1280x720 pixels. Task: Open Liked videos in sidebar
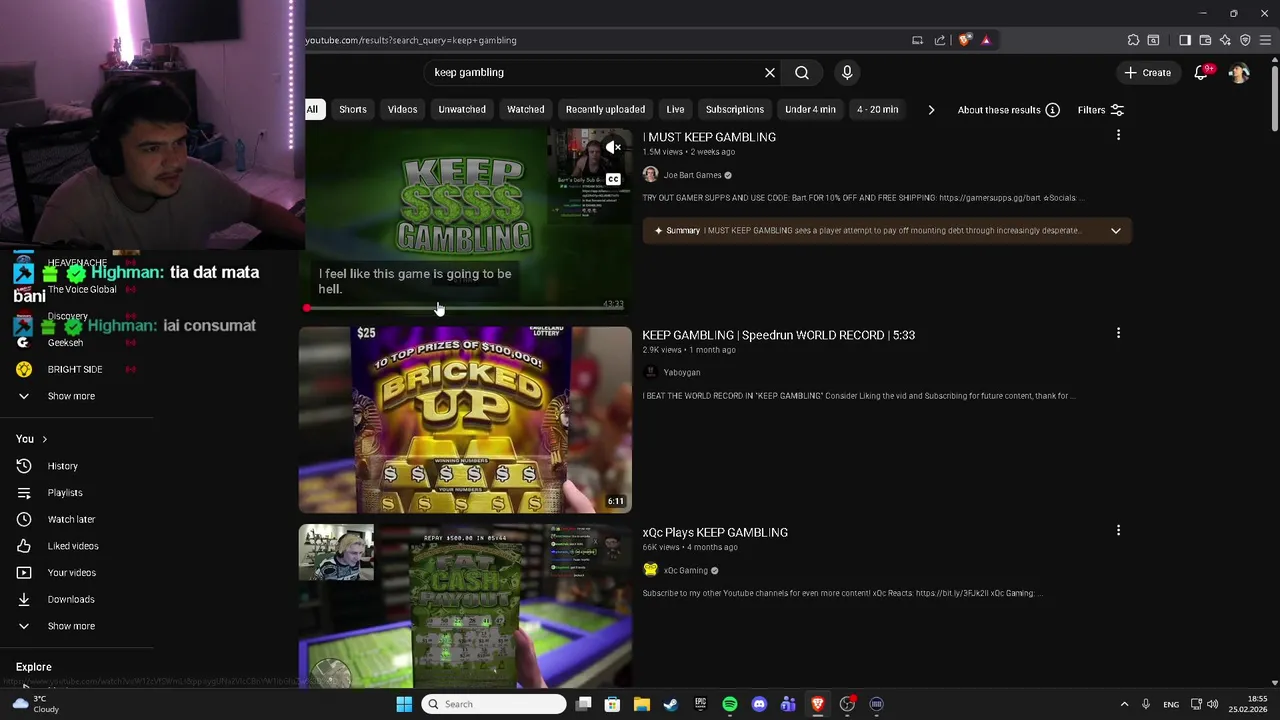click(73, 546)
